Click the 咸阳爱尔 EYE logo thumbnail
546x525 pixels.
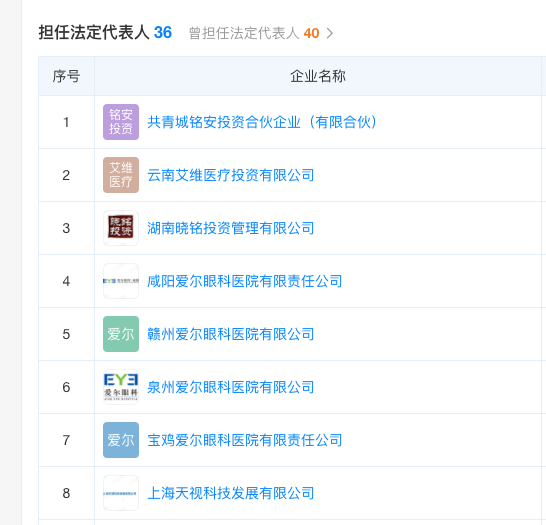click(121, 281)
